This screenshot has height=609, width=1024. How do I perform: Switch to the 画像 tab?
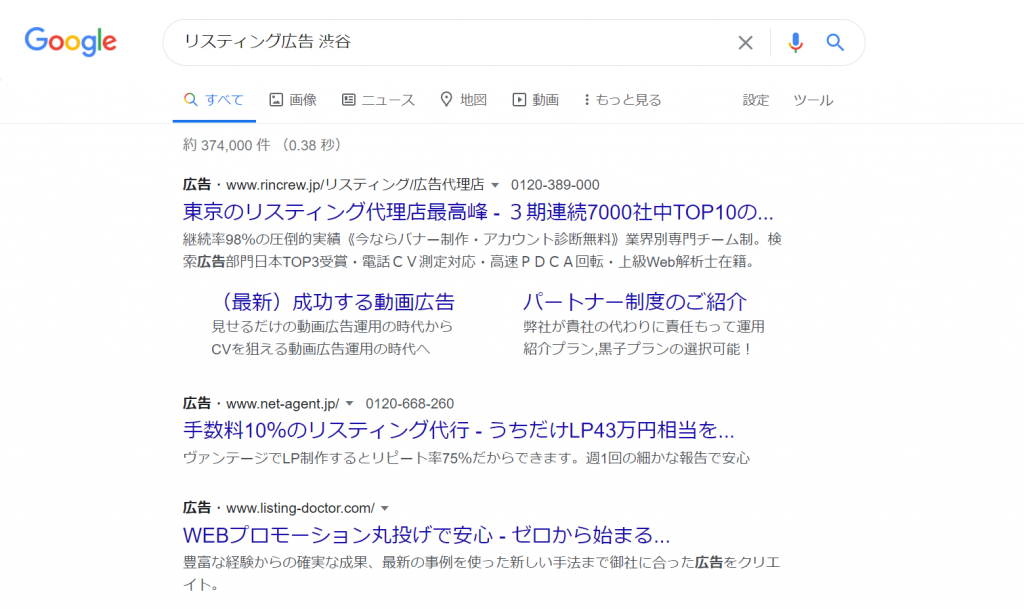click(293, 100)
